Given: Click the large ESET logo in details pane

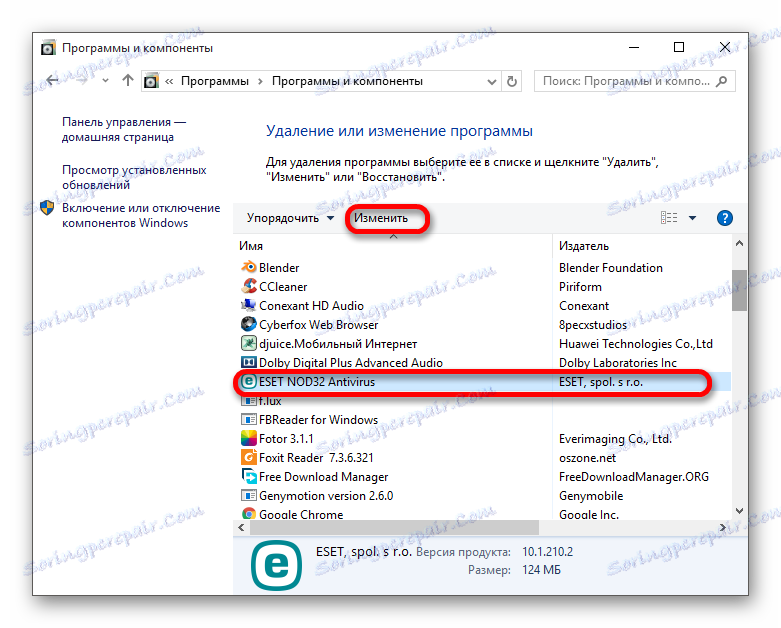Looking at the screenshot, I should [276, 565].
